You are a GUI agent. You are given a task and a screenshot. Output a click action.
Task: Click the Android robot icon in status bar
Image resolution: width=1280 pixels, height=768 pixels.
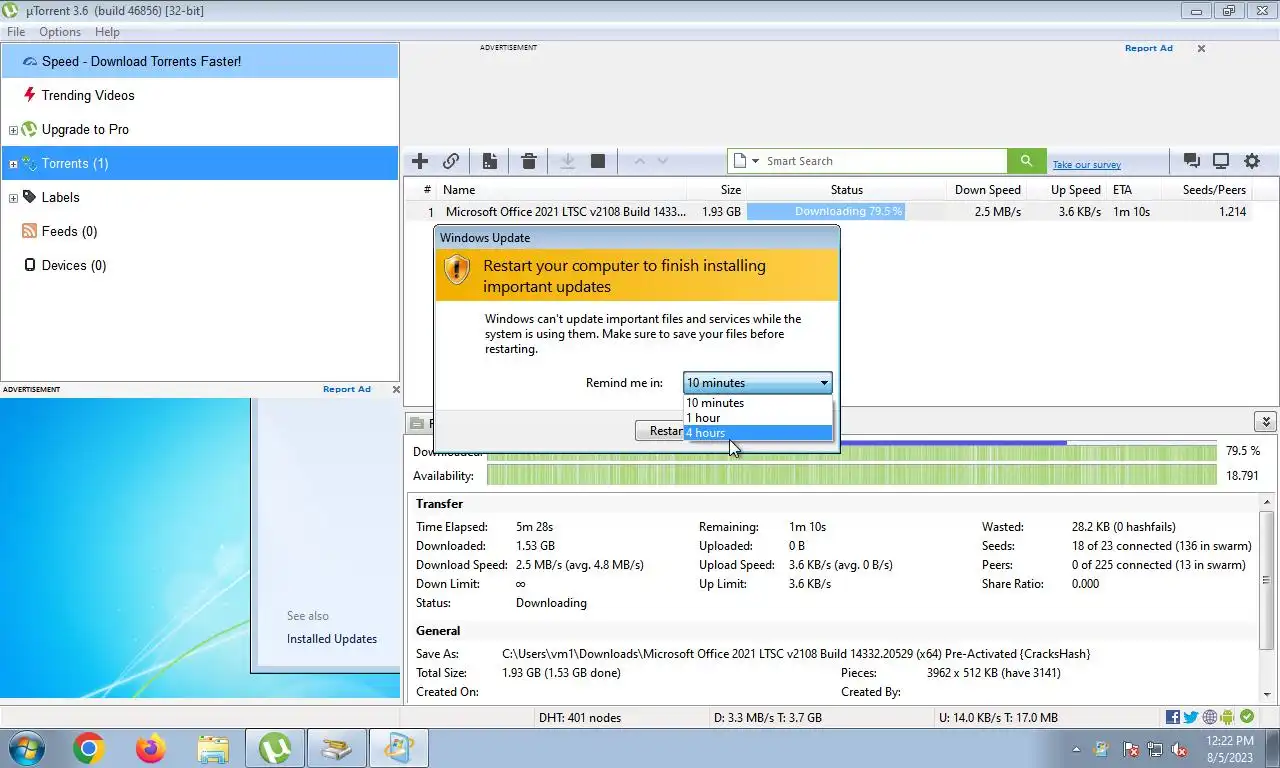point(1228,717)
